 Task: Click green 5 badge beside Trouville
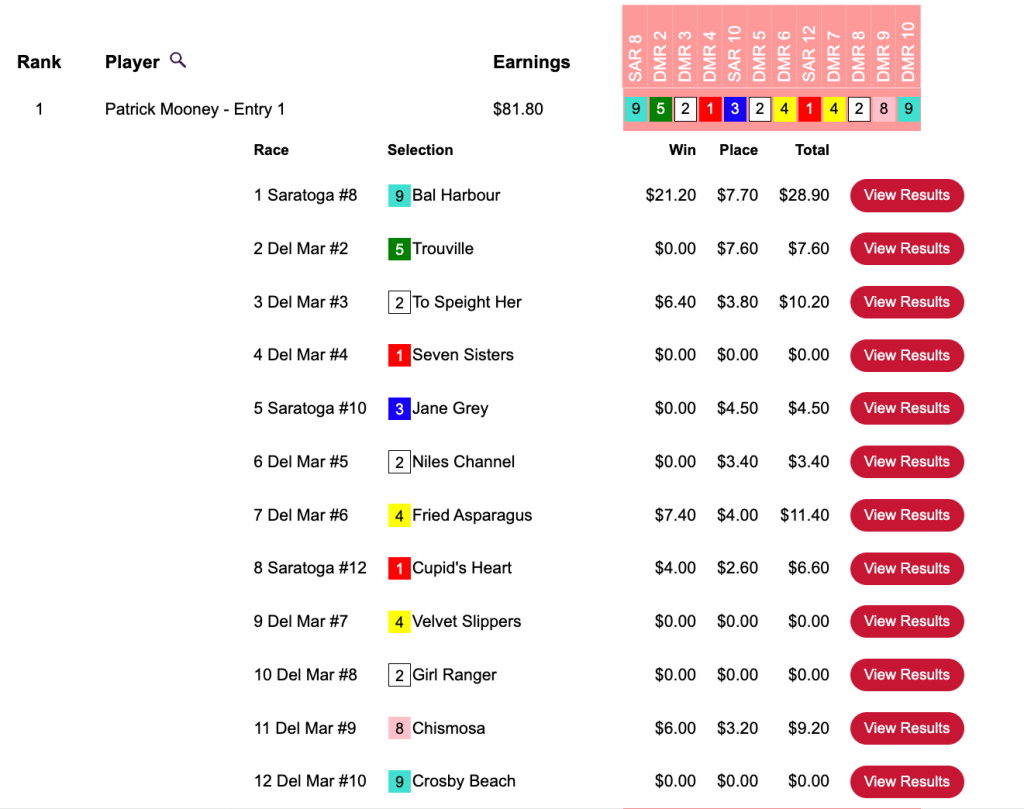click(399, 249)
